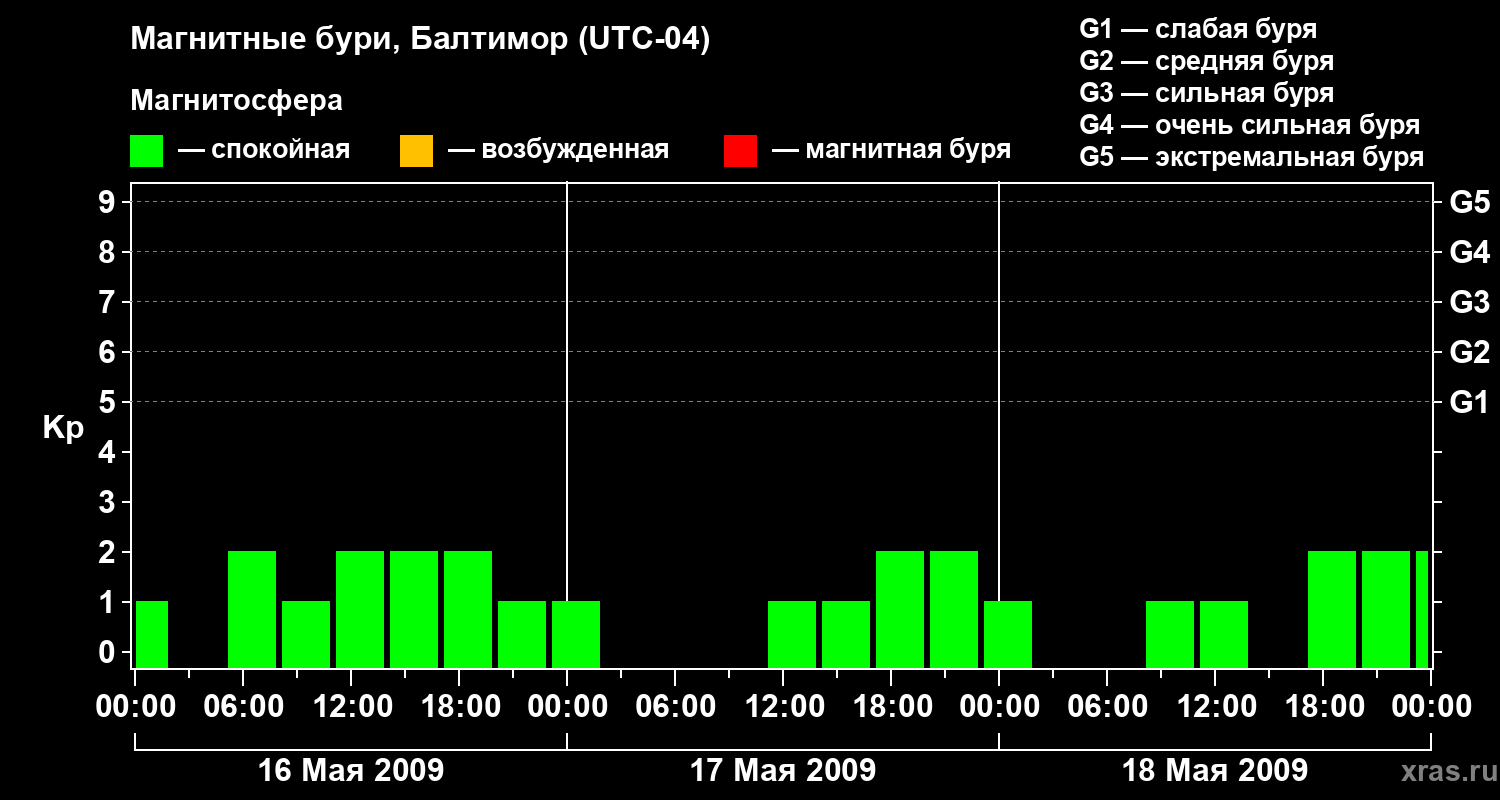Click the orange 'возбужденная' legend swatch
This screenshot has height=800, width=1500.
[416, 151]
